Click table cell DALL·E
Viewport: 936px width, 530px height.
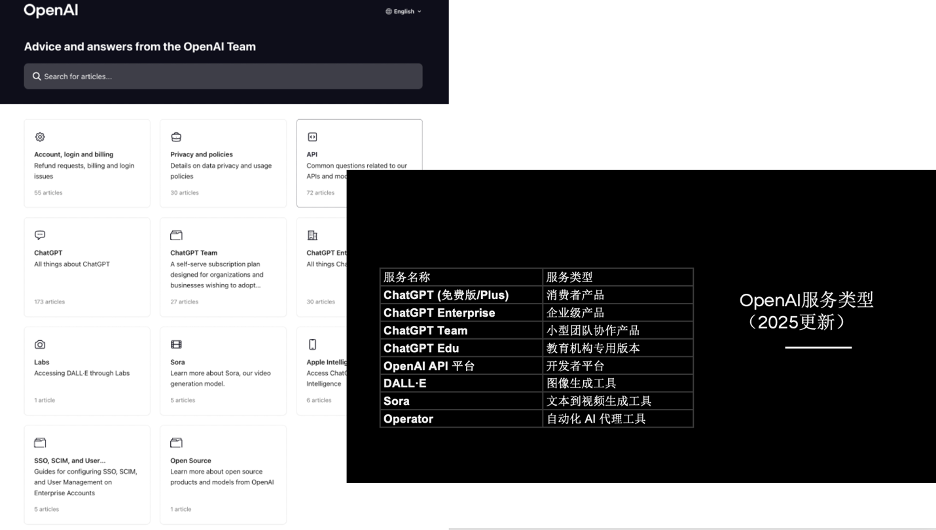(x=461, y=383)
